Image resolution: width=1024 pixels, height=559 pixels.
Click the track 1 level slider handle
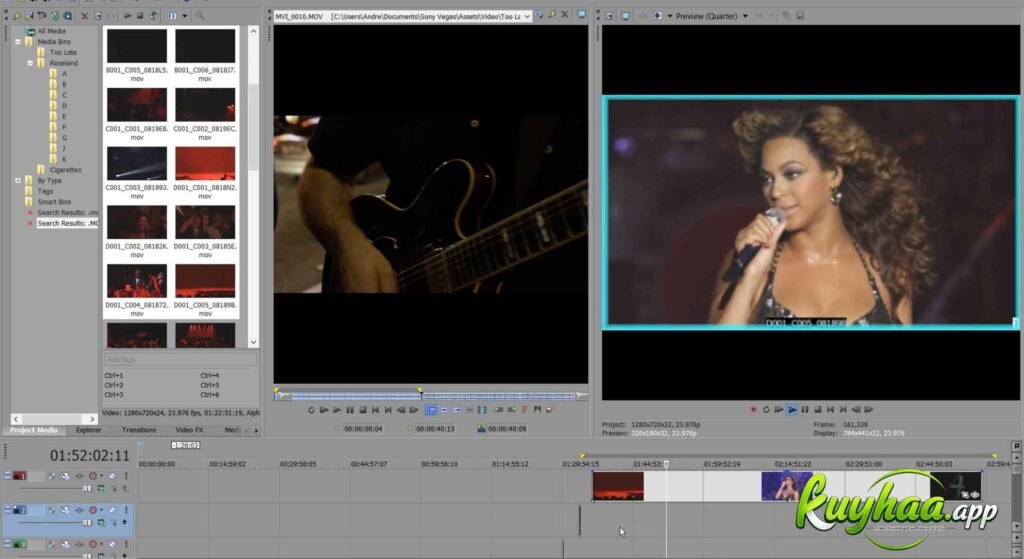point(86,488)
